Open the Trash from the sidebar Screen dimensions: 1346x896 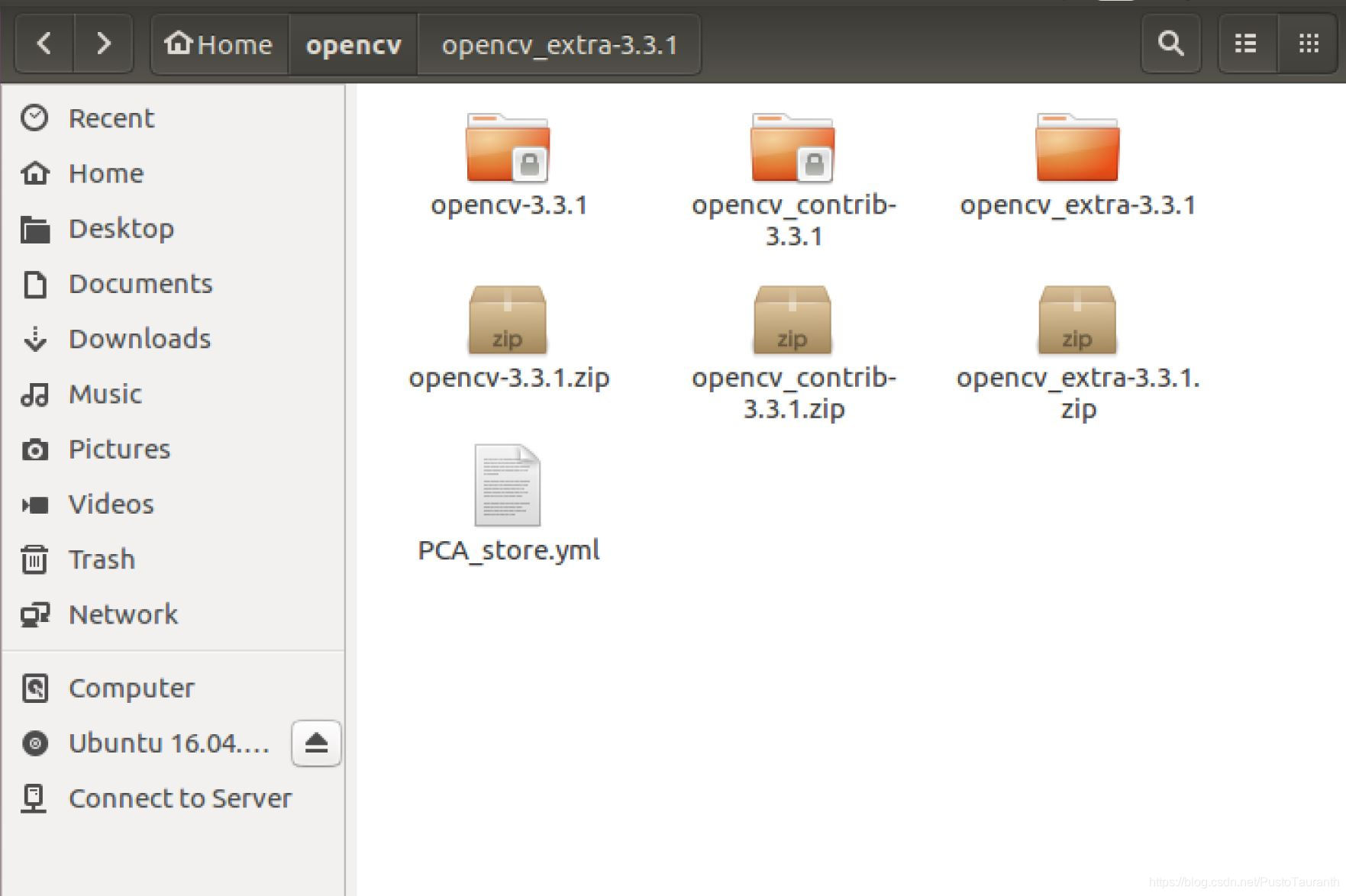(101, 559)
